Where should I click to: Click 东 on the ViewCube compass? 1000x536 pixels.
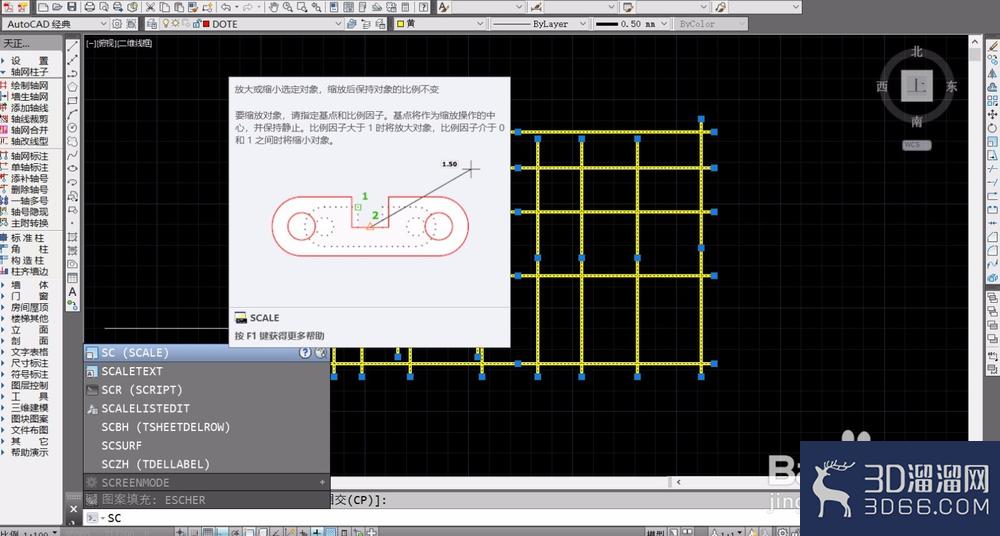(952, 87)
